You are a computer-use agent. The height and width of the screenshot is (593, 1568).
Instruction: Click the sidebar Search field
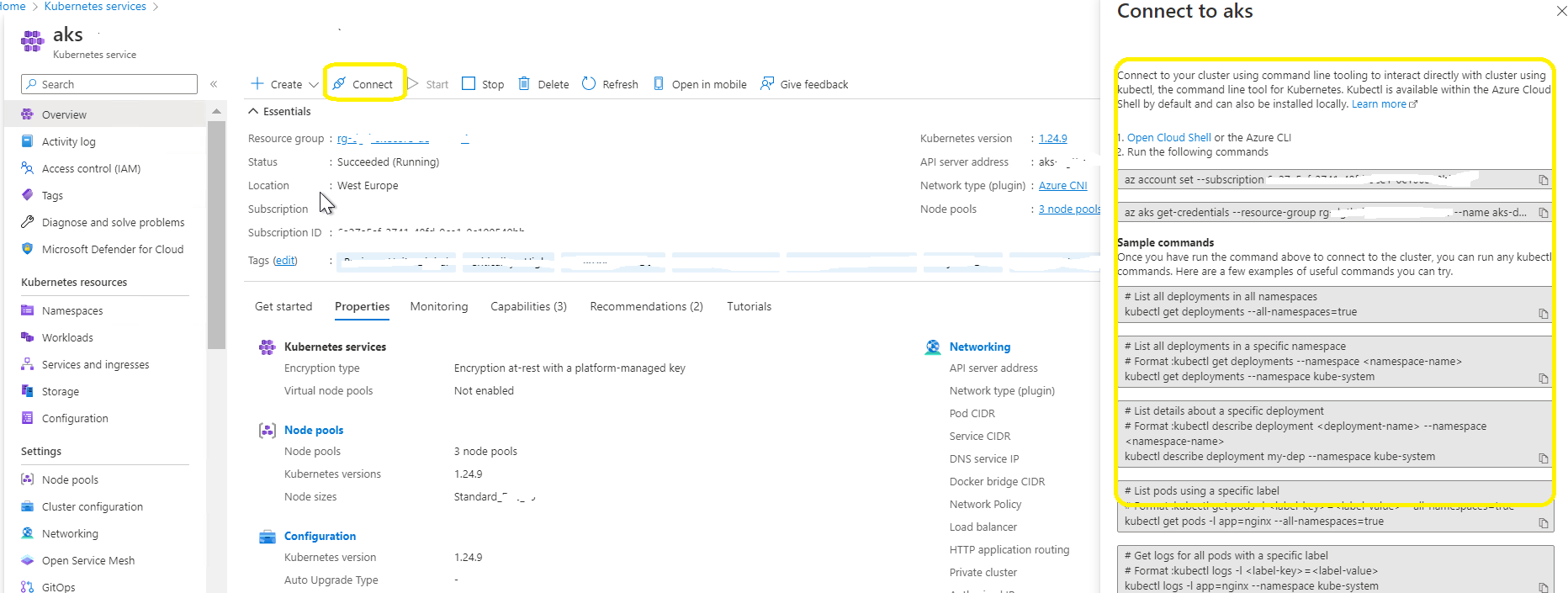tap(109, 84)
